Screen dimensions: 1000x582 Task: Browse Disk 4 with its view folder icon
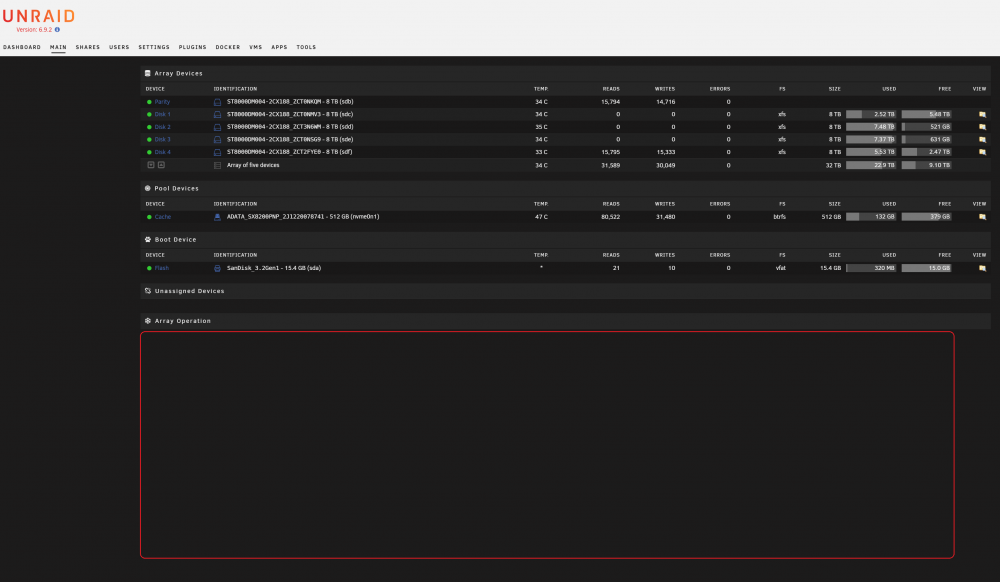pos(982,152)
